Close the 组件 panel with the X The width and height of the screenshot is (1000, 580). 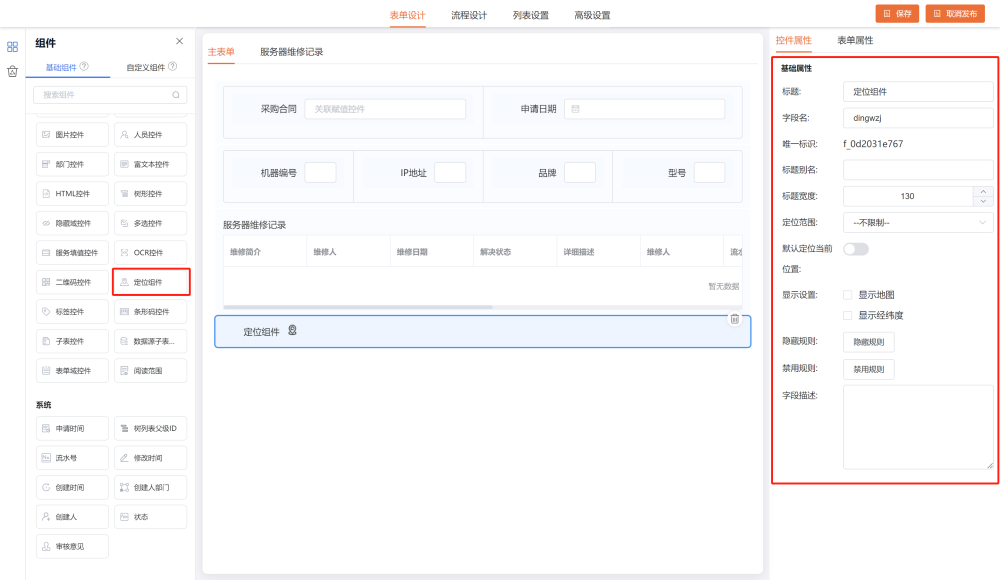pyautogui.click(x=179, y=41)
